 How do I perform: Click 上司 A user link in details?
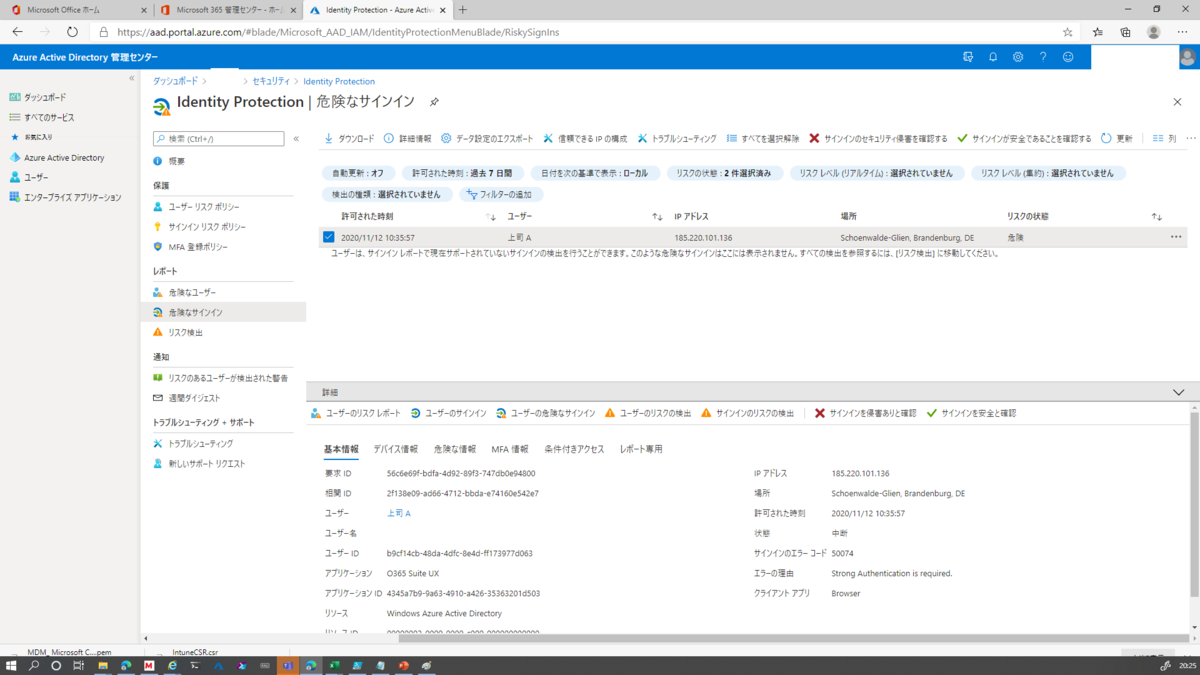(399, 513)
